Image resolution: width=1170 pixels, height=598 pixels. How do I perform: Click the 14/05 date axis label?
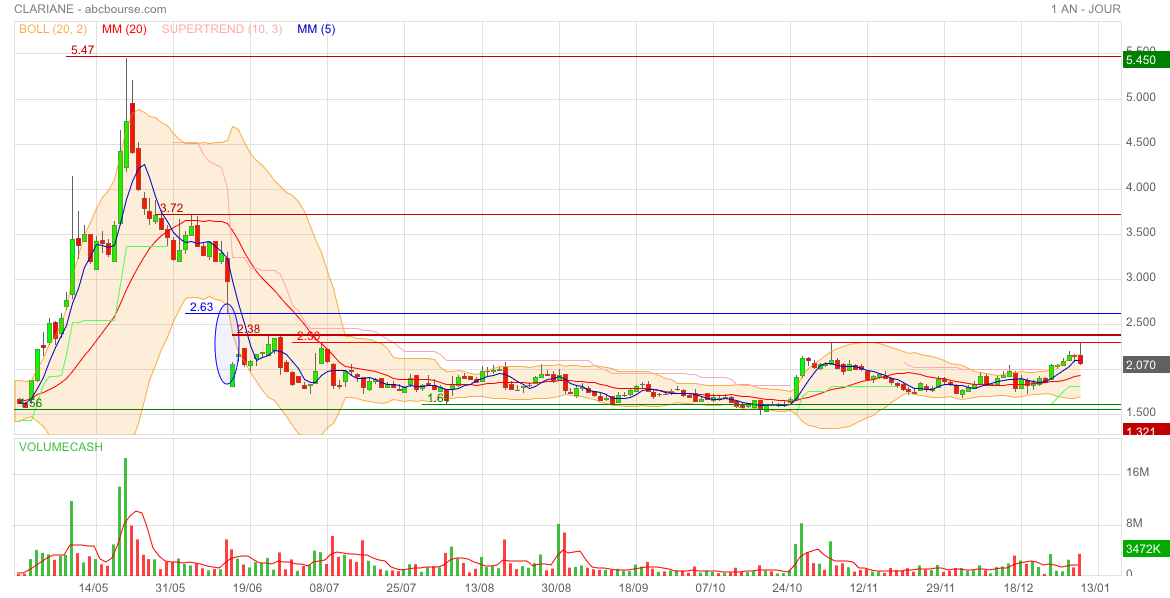tap(94, 588)
